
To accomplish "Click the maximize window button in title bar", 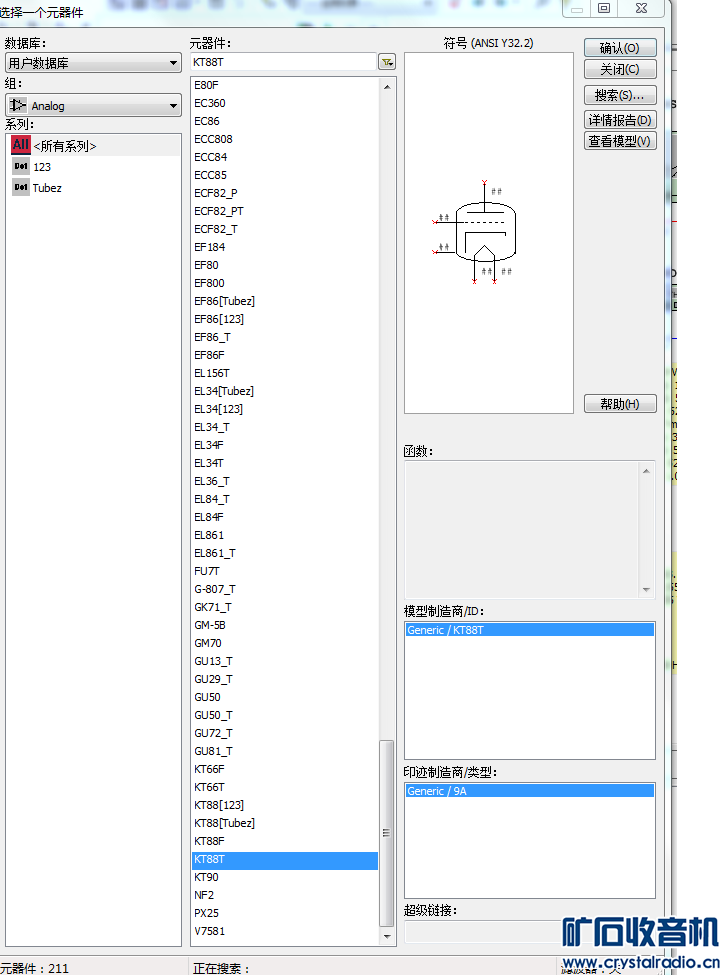I will [x=604, y=8].
